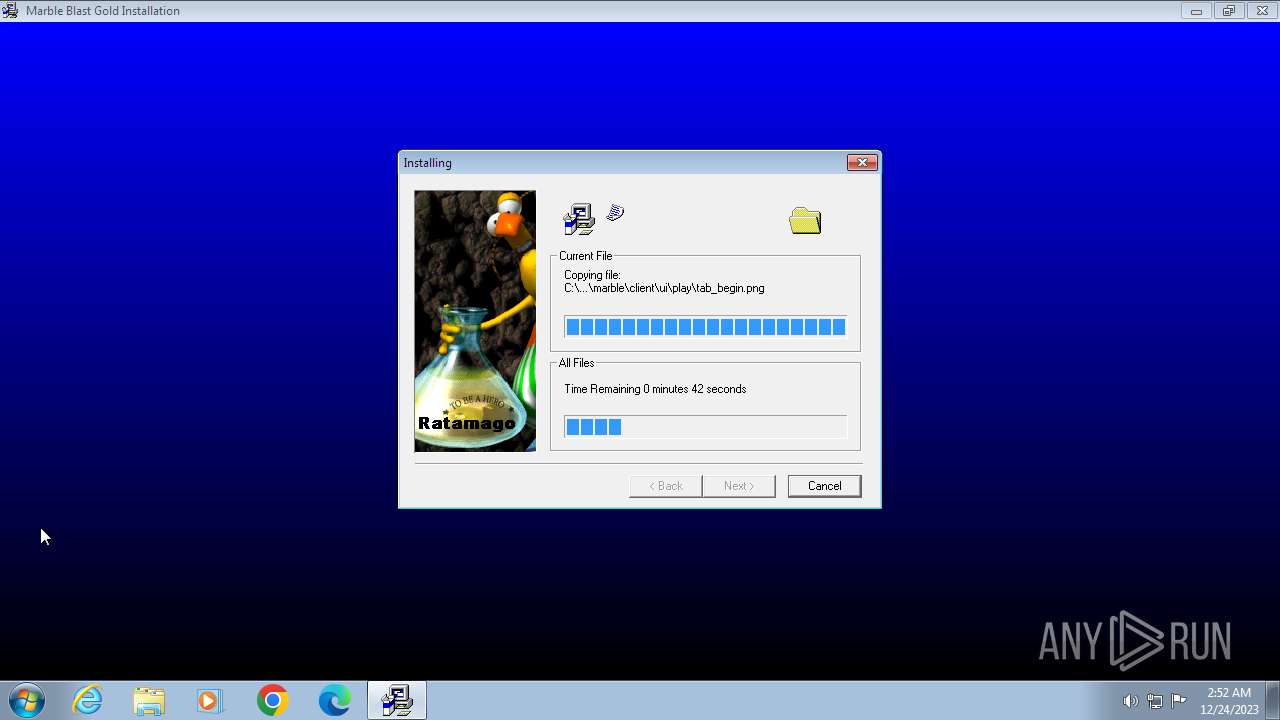Click the Show desktop strip

click(x=1272, y=700)
